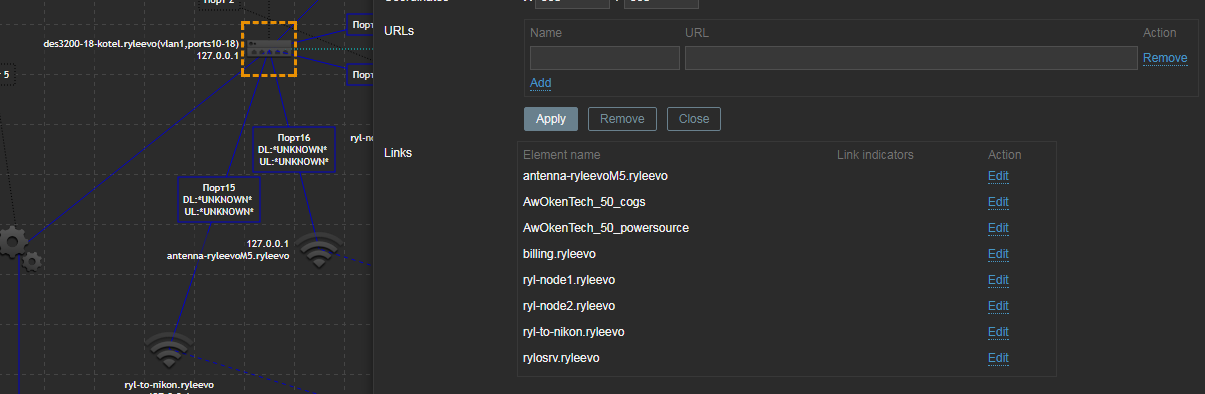The image size is (1205, 394).
Task: Click the URL Name input field
Action: 604,58
